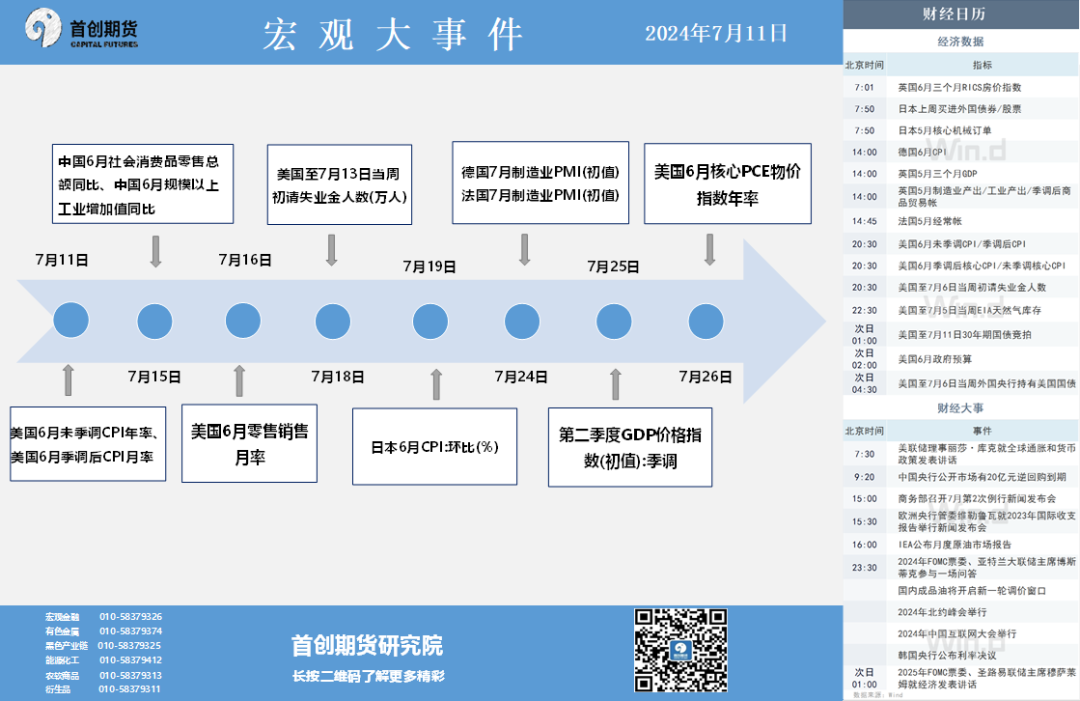Viewport: 1080px width, 701px height.
Task: Click the 中国6月社会消费品零售总额同比 event box
Action: click(x=143, y=184)
